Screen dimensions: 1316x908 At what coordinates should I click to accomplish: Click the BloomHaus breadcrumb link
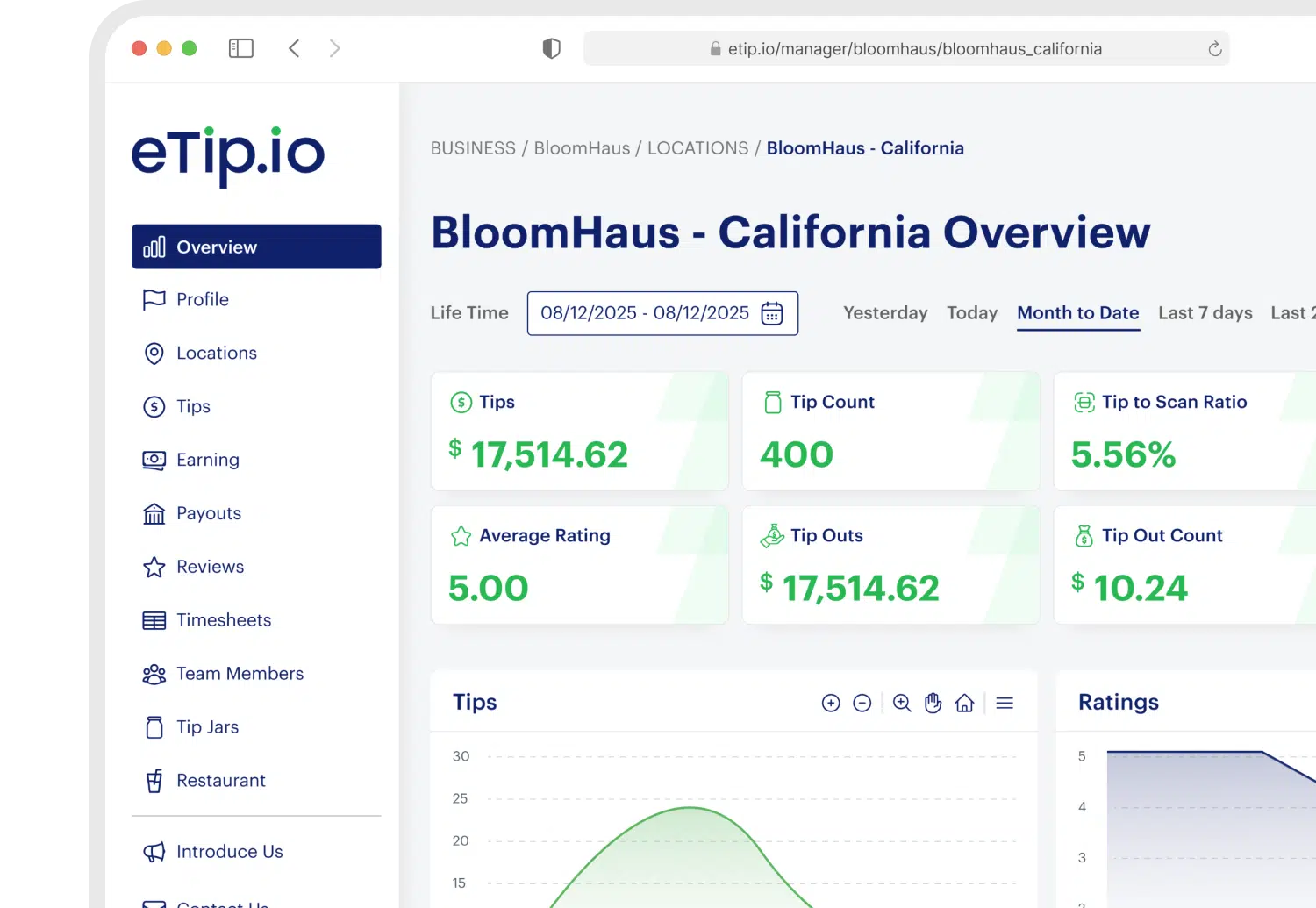(582, 147)
